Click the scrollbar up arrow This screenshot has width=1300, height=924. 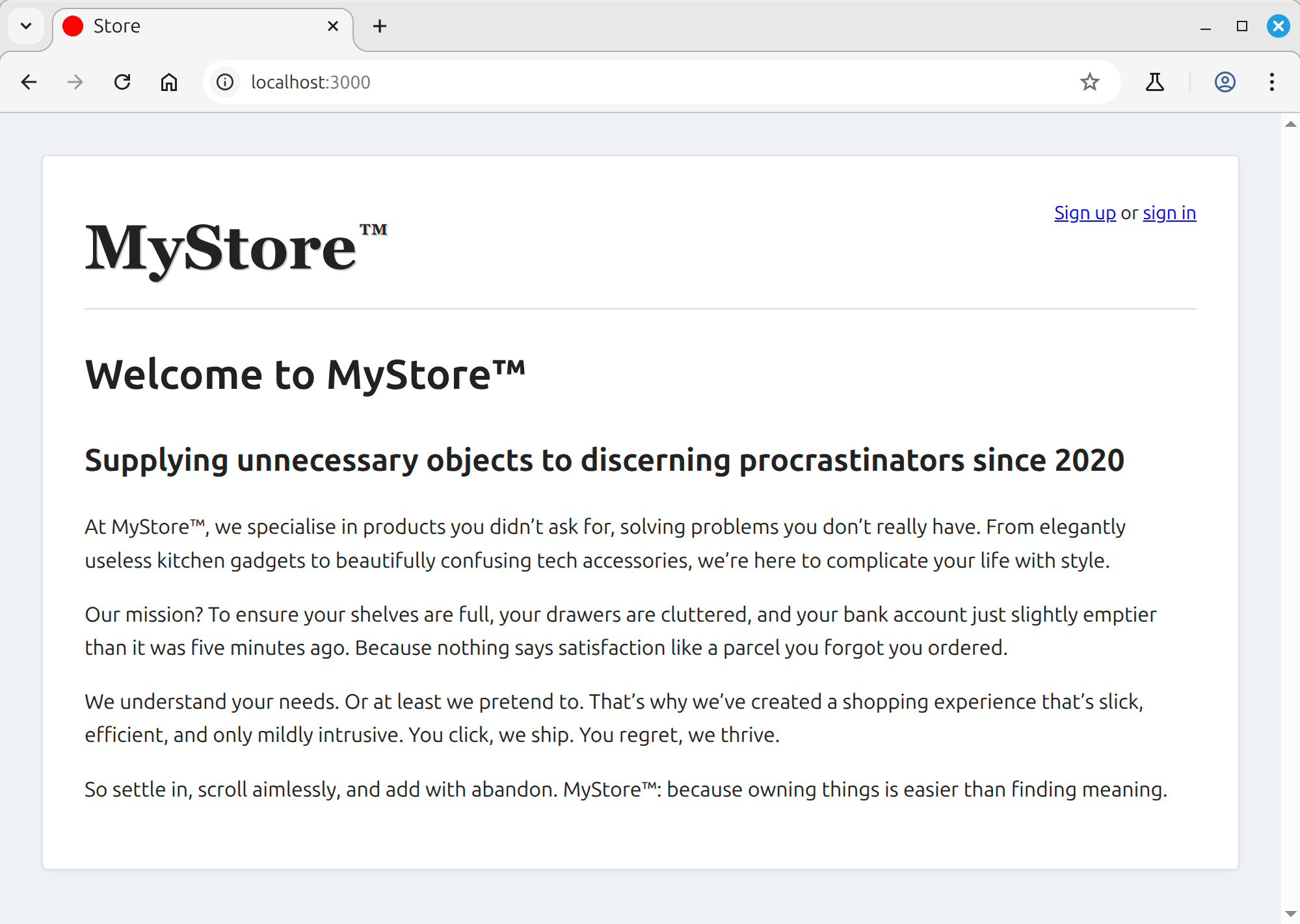pos(1290,124)
